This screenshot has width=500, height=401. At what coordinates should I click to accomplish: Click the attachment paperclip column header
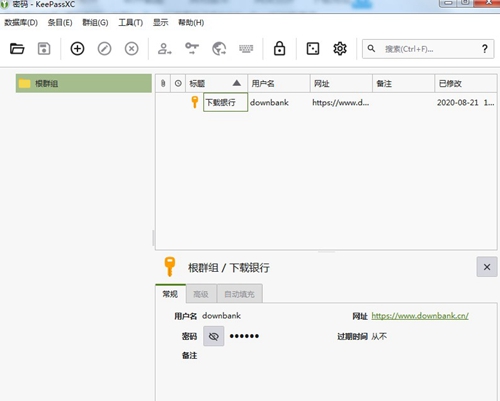click(163, 83)
